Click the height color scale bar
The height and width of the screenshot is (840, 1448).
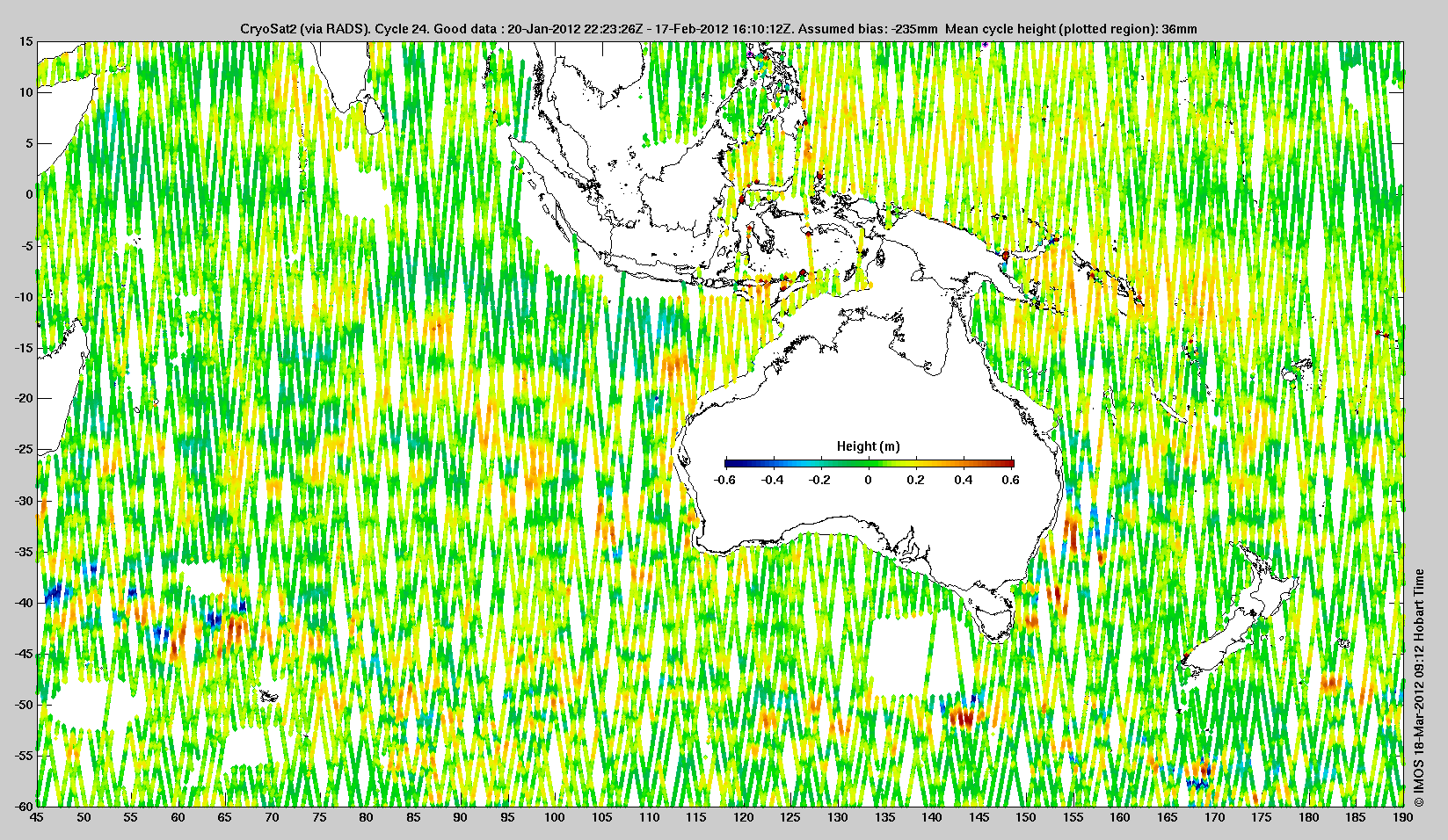point(870,463)
